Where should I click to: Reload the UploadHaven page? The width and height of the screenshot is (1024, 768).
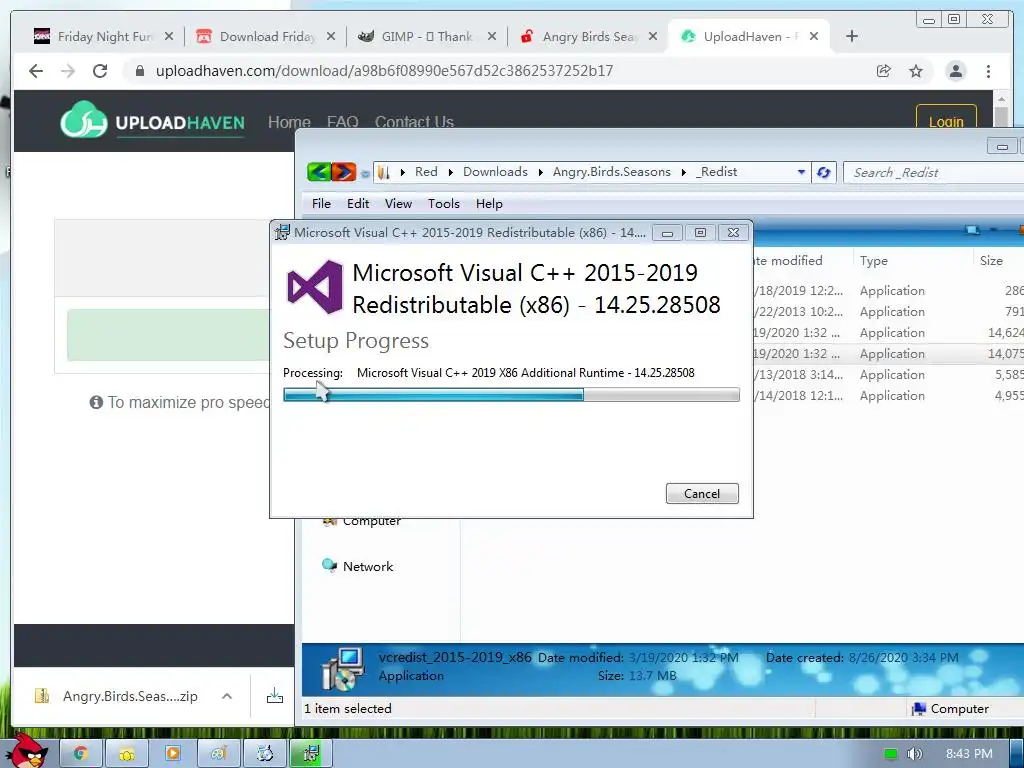(x=100, y=71)
